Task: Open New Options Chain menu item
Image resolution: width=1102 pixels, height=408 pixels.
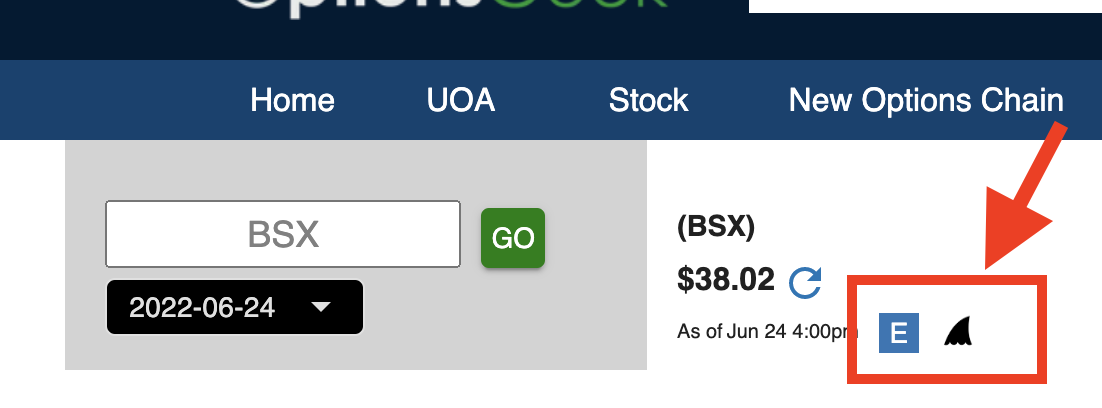Action: 926,100
